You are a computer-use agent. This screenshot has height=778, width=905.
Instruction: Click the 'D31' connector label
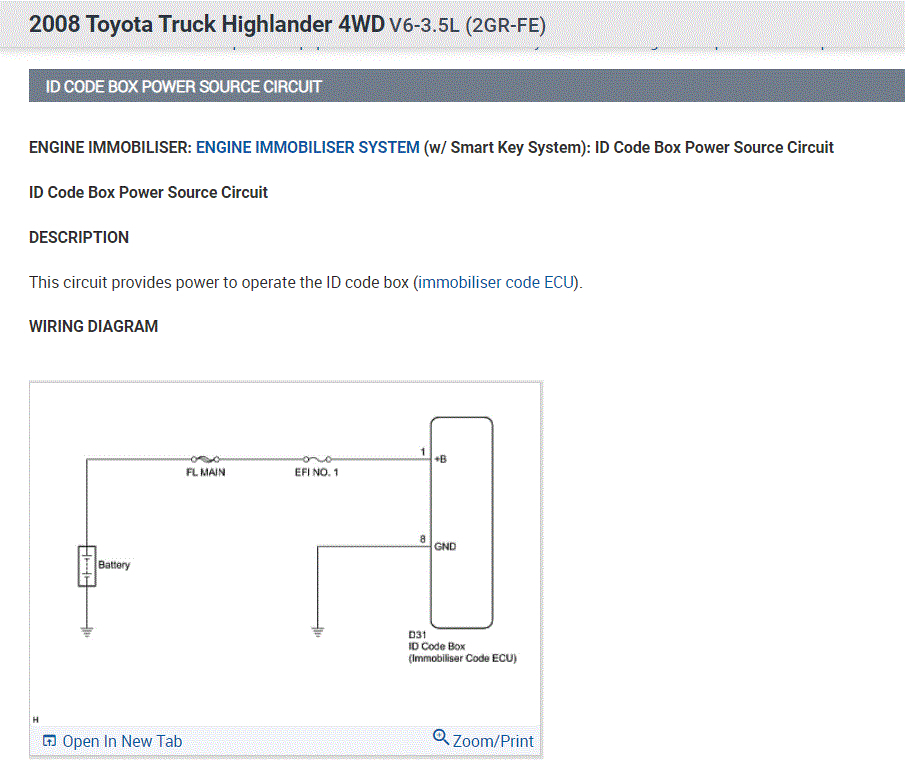[417, 635]
